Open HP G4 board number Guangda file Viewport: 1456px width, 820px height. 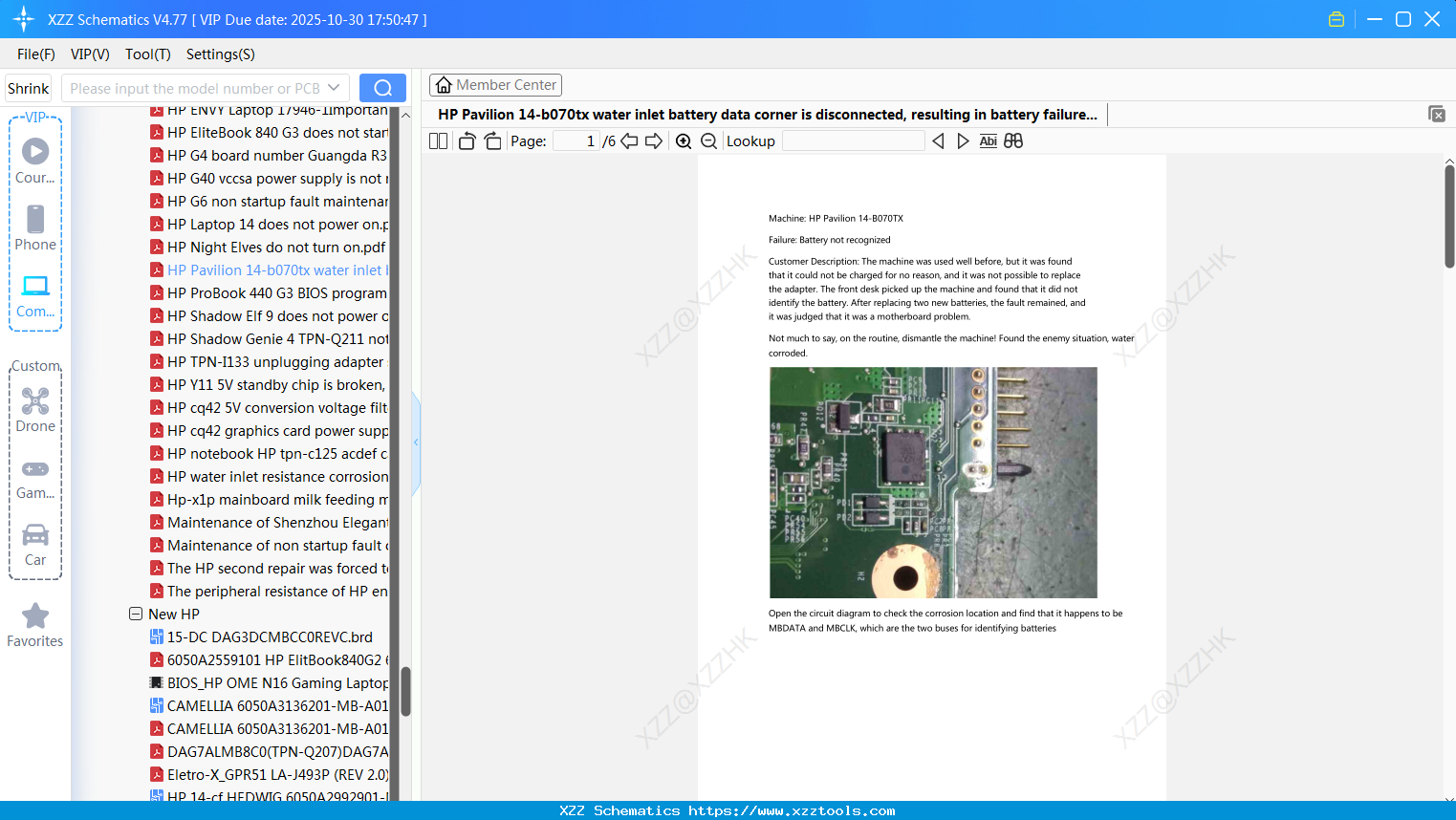pyautogui.click(x=270, y=156)
